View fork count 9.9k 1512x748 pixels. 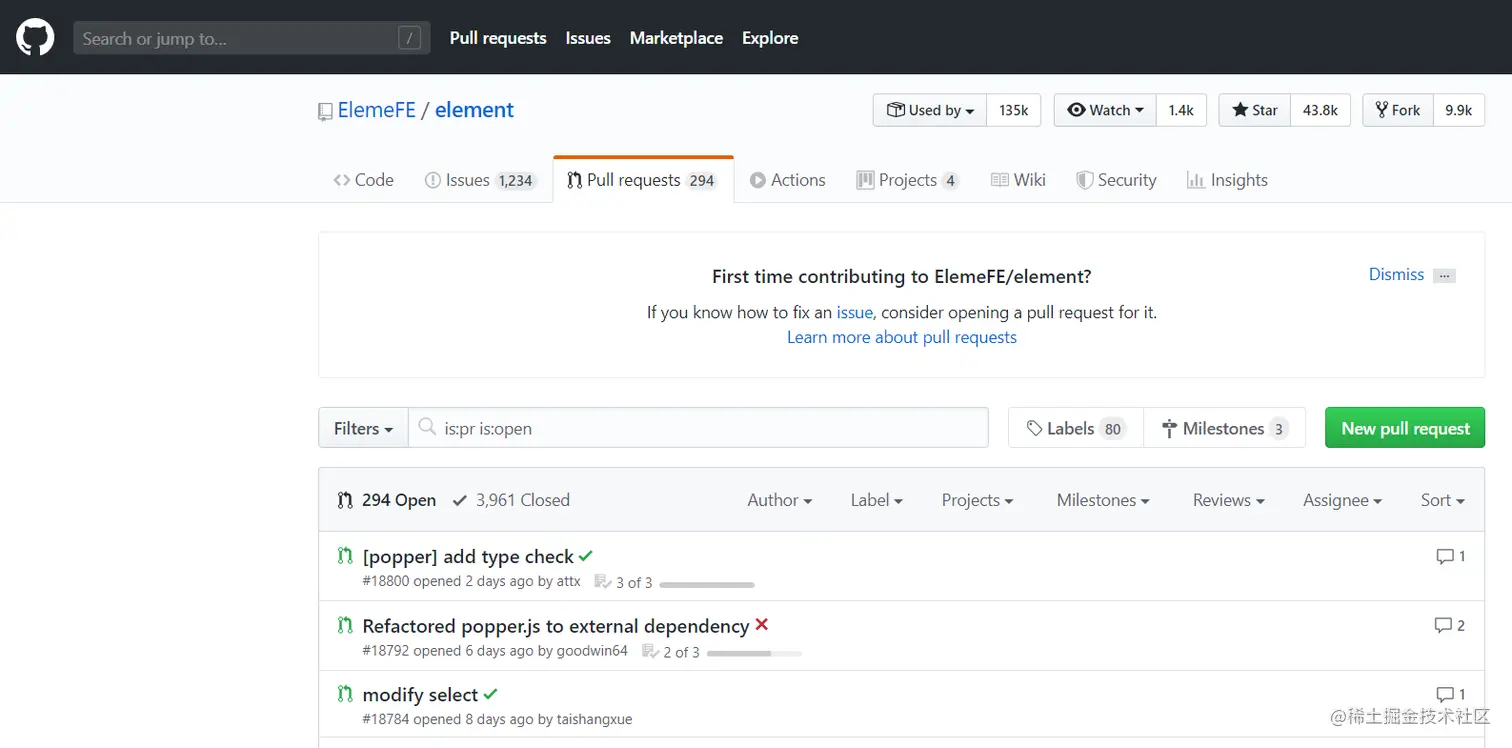(x=1459, y=110)
